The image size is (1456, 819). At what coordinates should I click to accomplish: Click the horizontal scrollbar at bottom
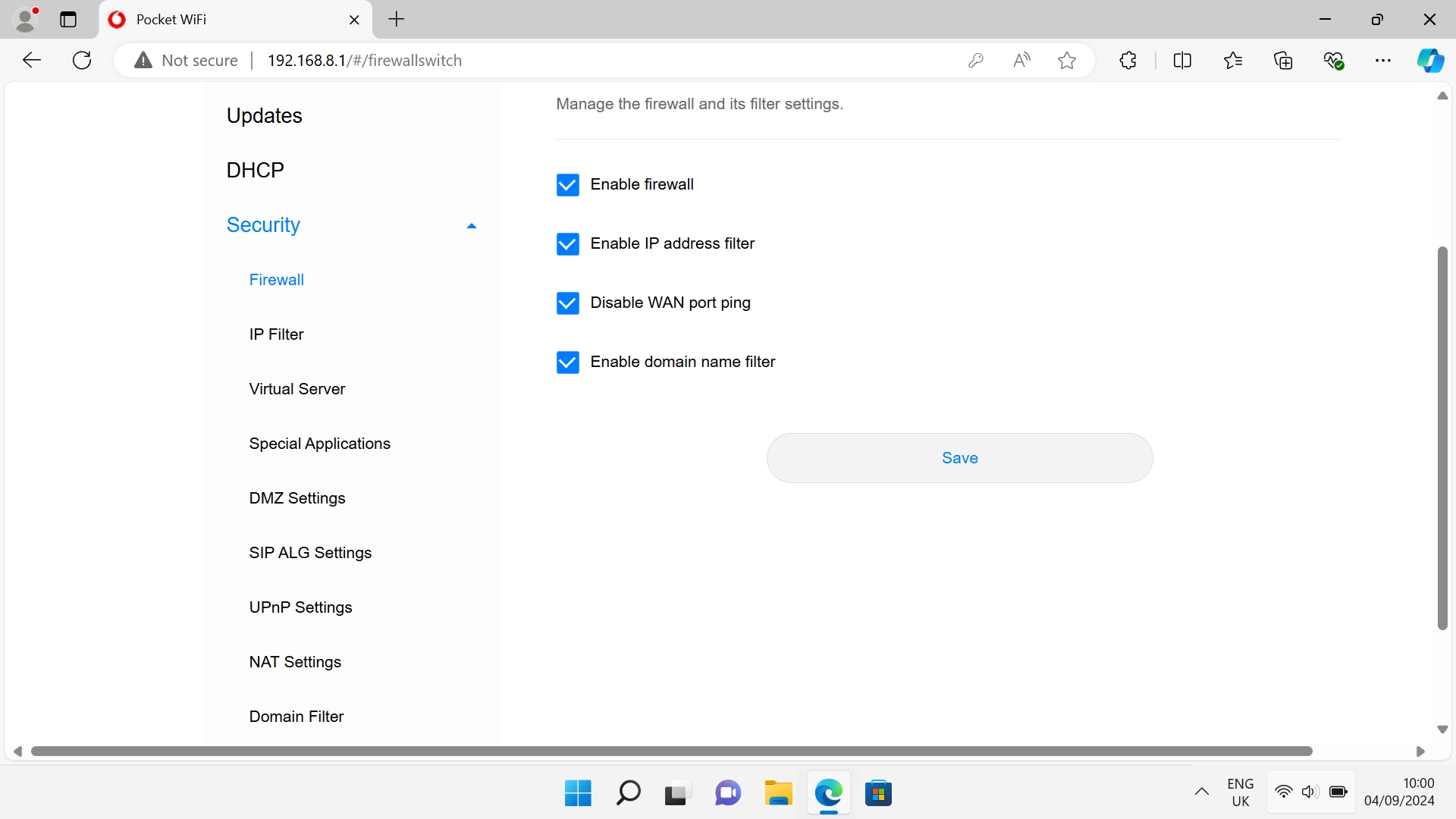pyautogui.click(x=671, y=751)
